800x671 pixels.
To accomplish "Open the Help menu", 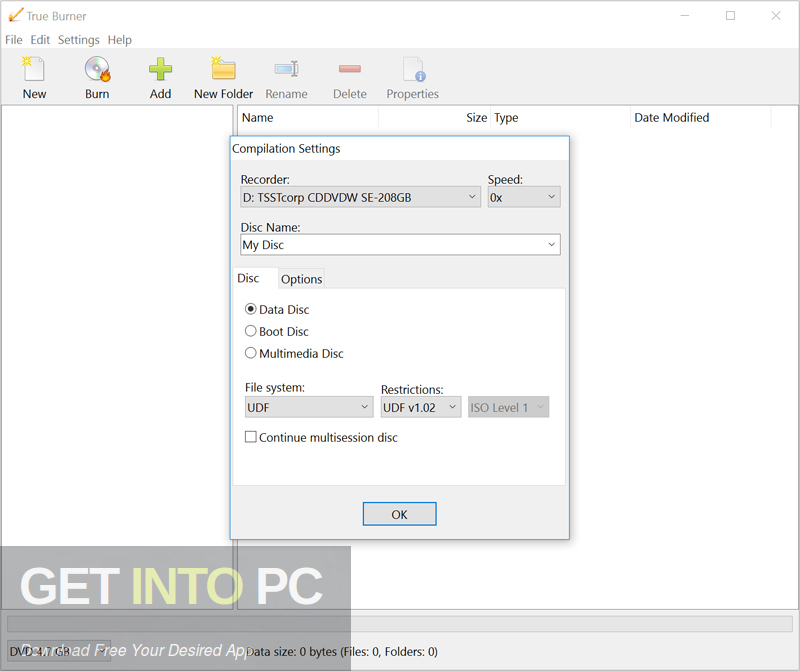I will (119, 40).
